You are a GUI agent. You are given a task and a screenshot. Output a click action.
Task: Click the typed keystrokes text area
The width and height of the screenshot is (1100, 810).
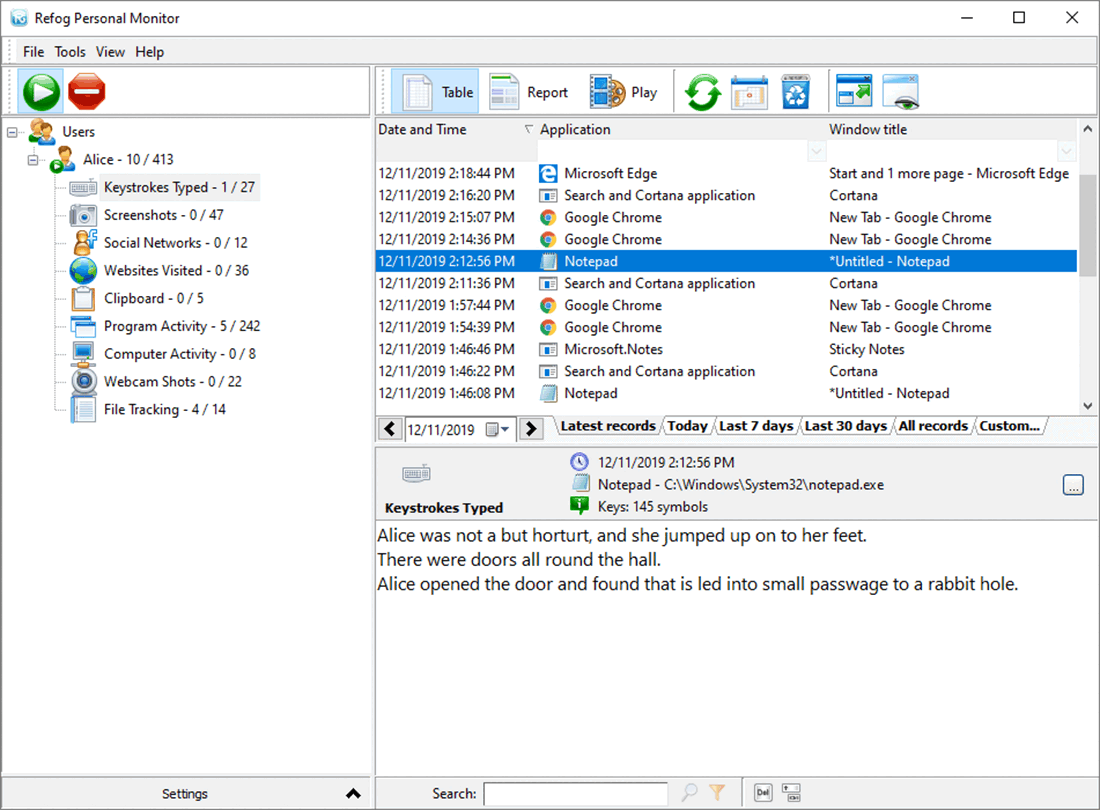pos(737,645)
